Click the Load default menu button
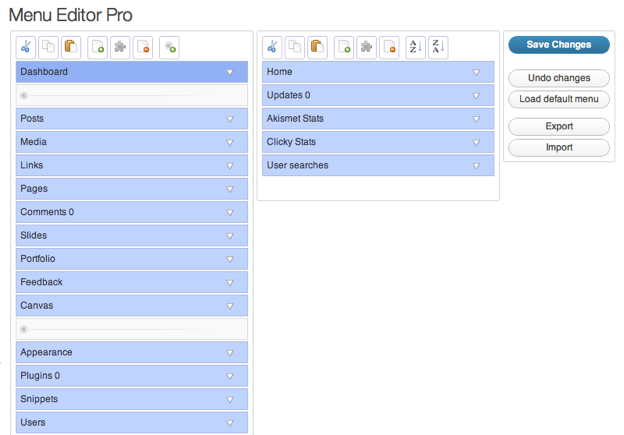The image size is (624, 435). pyautogui.click(x=558, y=99)
